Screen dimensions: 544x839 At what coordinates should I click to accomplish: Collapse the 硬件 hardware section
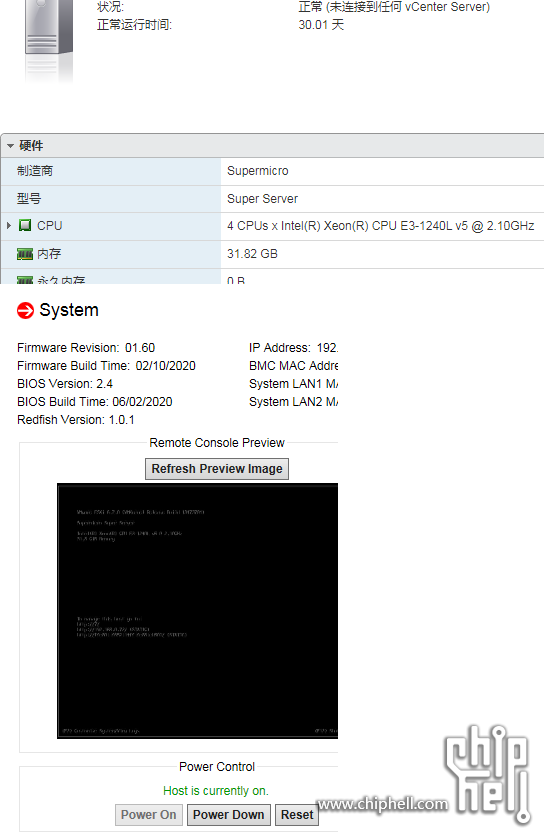pyautogui.click(x=10, y=146)
